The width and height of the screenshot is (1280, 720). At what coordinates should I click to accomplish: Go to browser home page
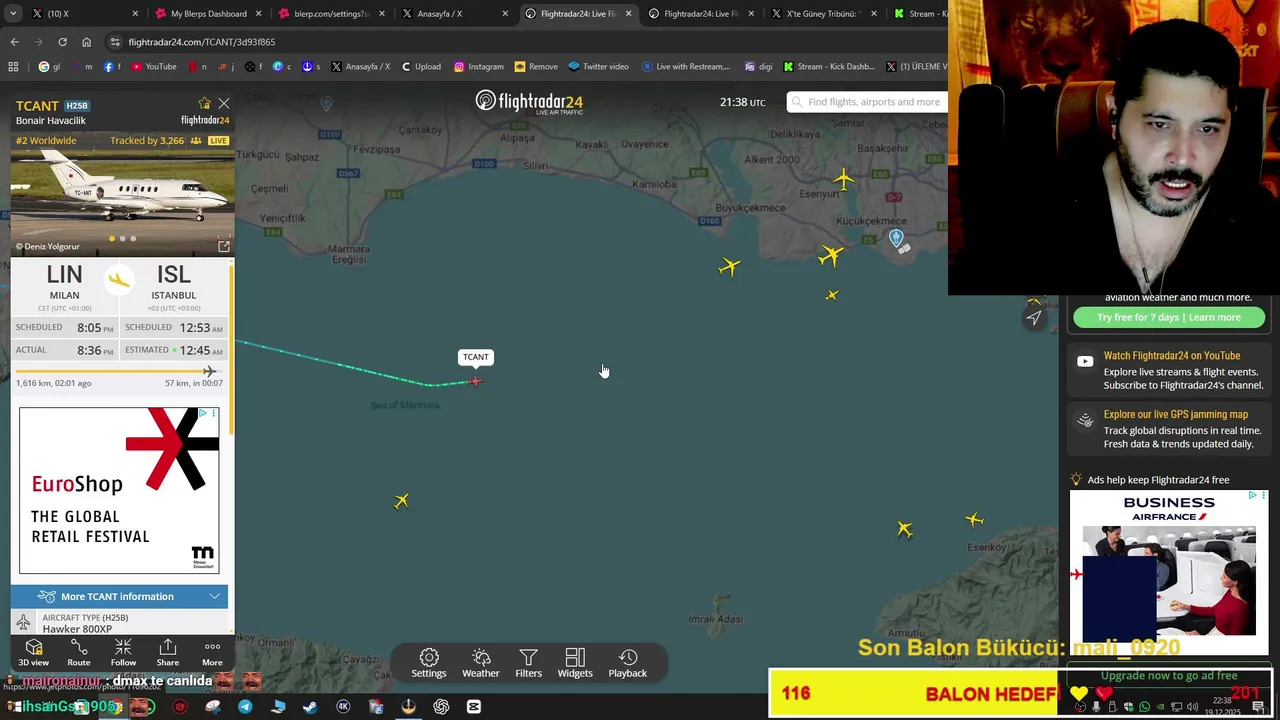point(86,42)
